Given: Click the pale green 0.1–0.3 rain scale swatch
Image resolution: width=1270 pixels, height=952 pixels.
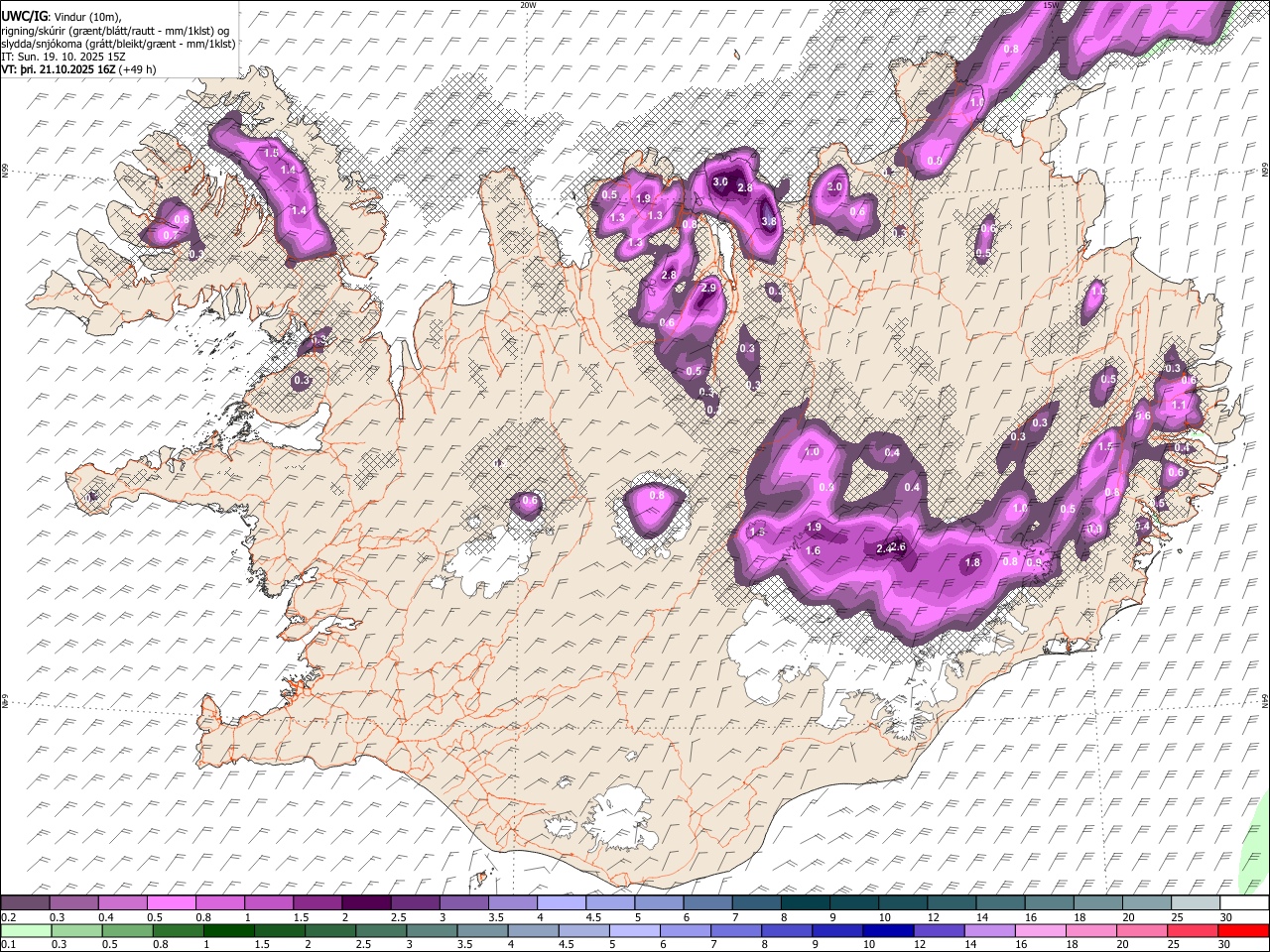Looking at the screenshot, I should point(25,930).
